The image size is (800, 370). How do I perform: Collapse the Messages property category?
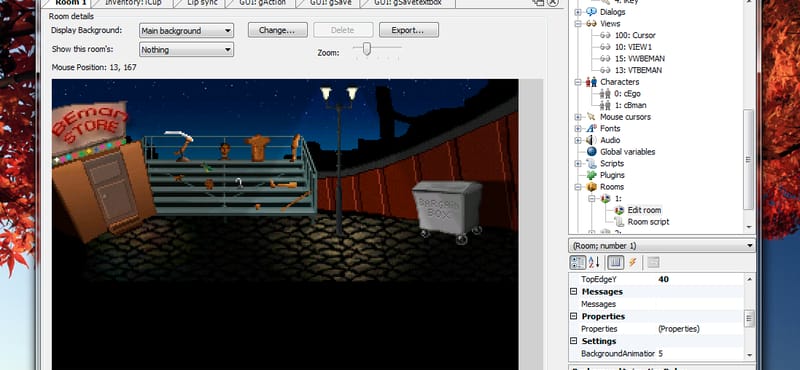tap(573, 292)
